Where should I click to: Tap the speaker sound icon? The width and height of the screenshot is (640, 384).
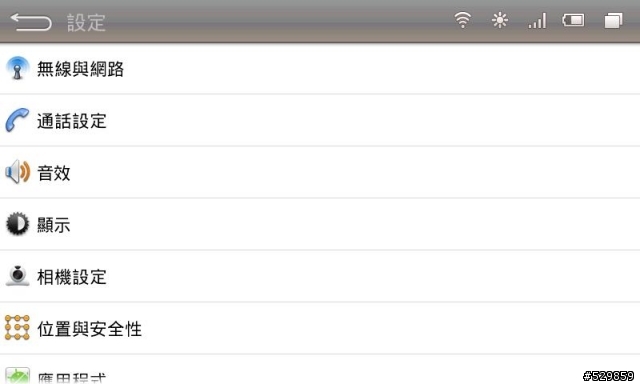coord(18,172)
